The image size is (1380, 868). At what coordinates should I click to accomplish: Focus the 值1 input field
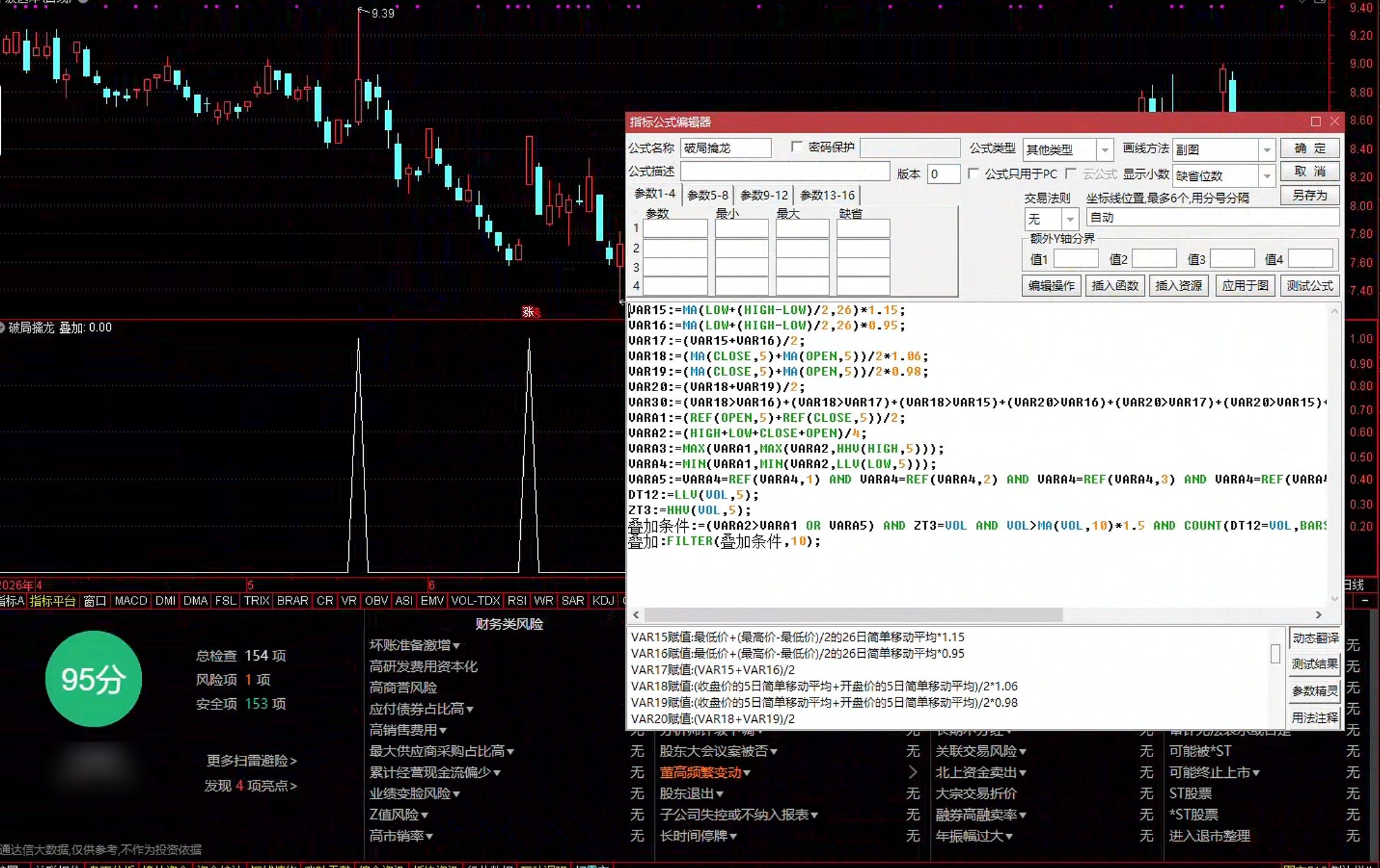coord(1076,259)
